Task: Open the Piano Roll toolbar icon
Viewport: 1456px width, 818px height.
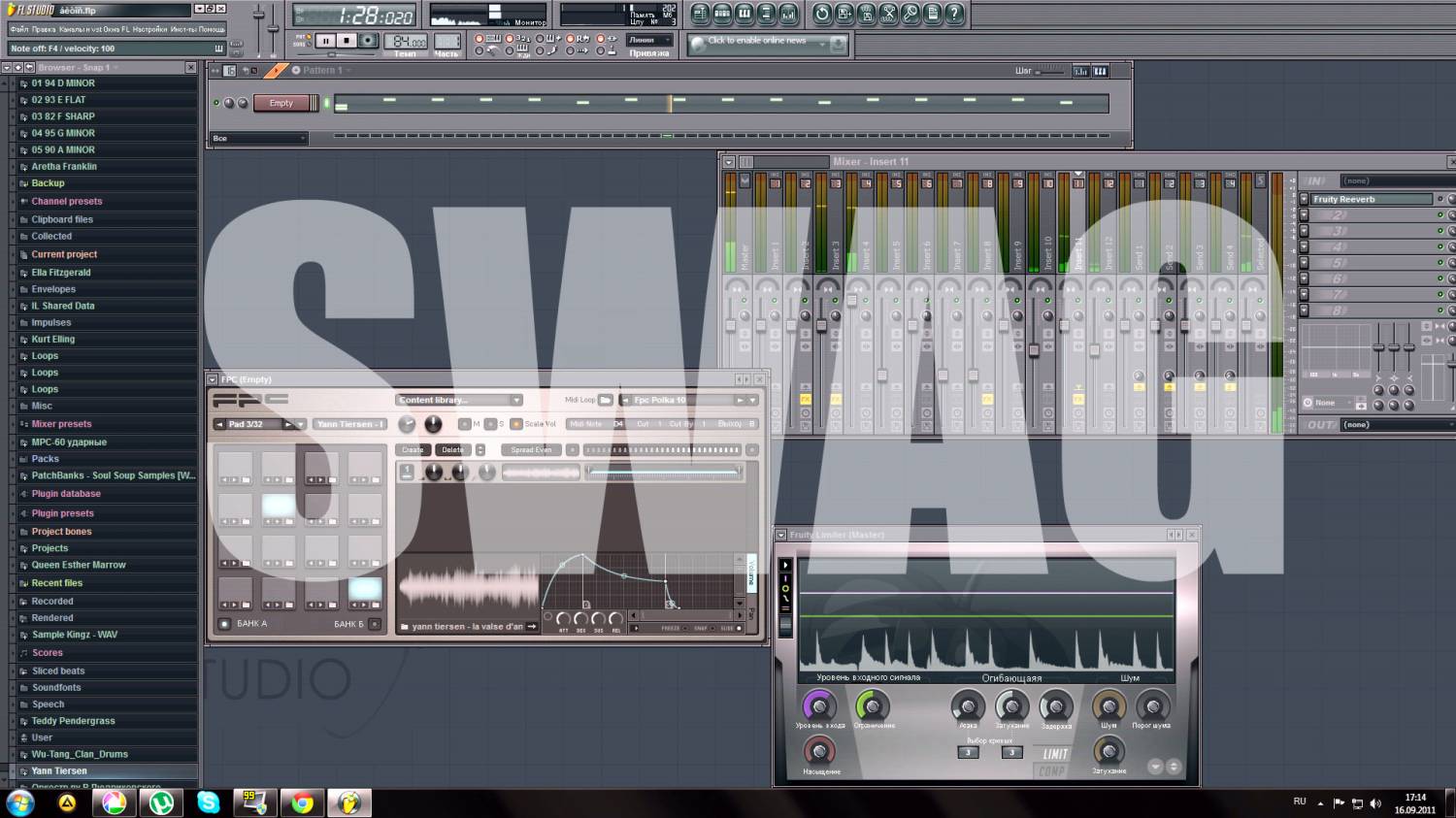Action: coord(745,14)
